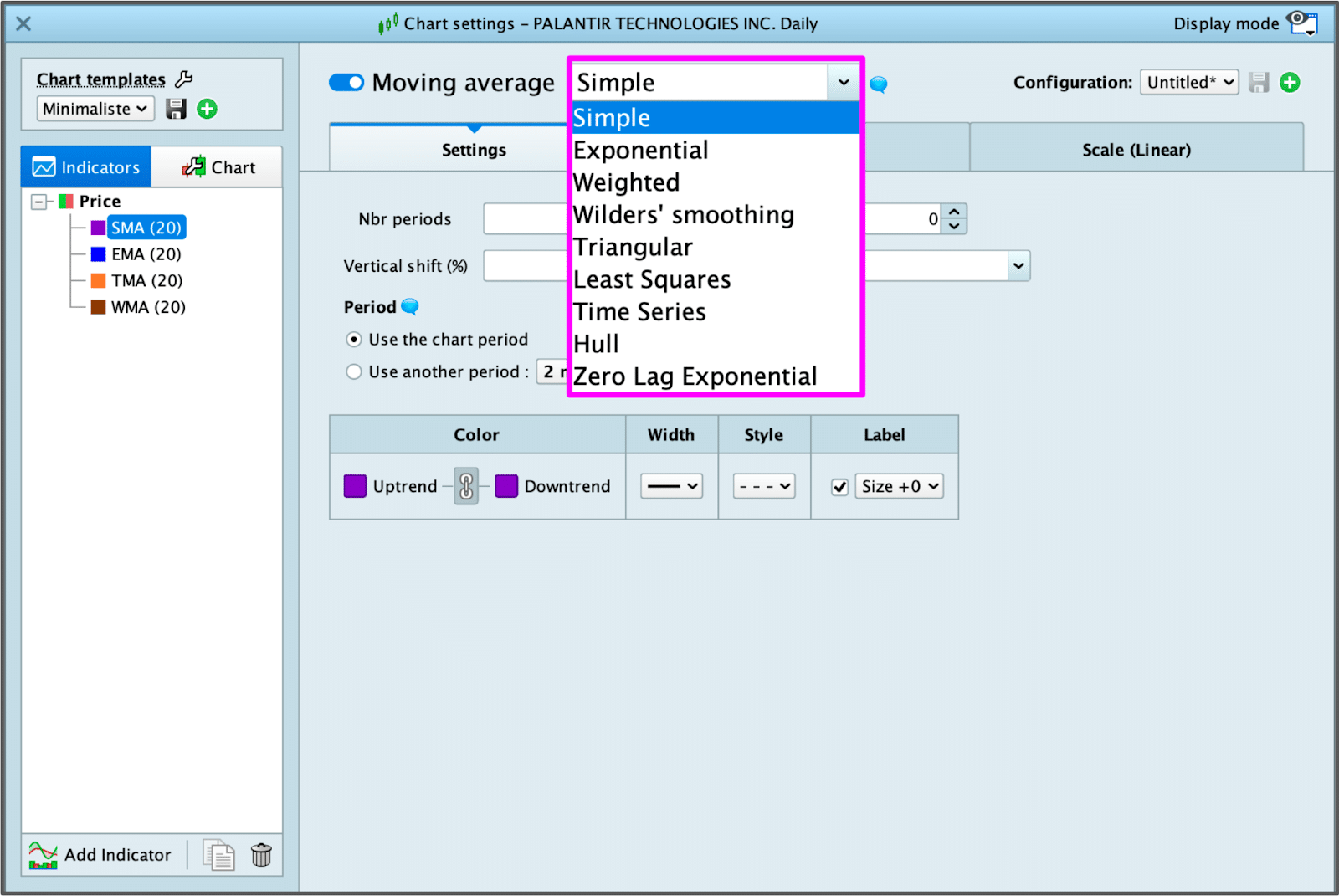Open the Scale (Linear) tab
The image size is (1339, 896).
click(1136, 150)
